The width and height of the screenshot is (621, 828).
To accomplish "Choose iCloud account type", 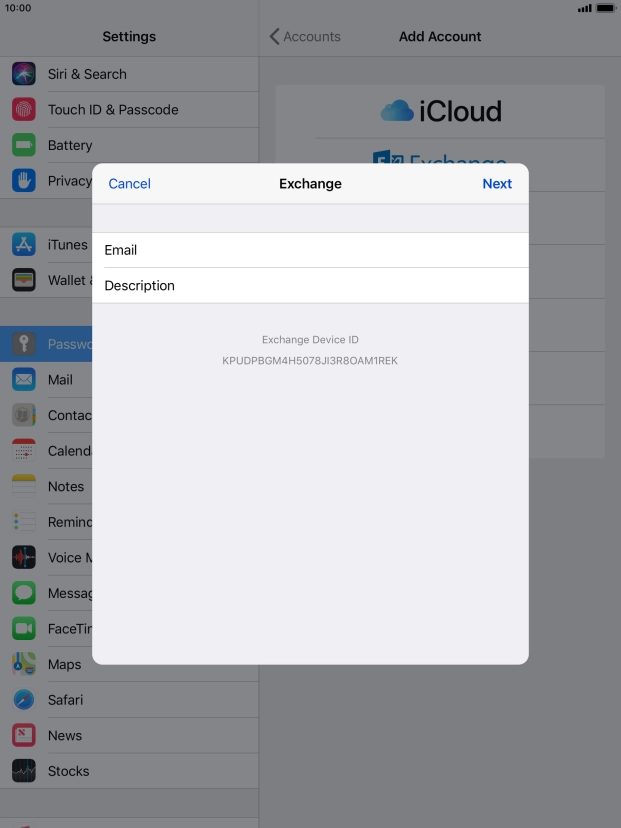I will click(441, 111).
